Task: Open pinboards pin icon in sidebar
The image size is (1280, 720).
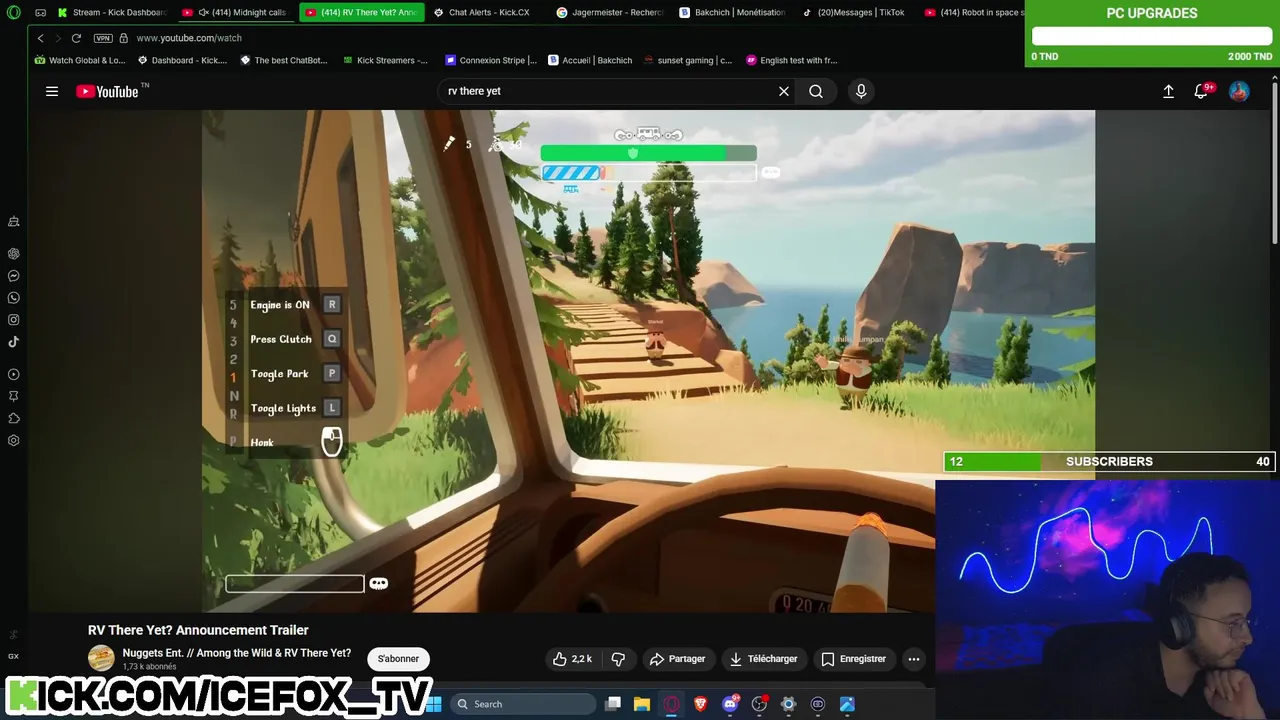Action: tap(13, 397)
